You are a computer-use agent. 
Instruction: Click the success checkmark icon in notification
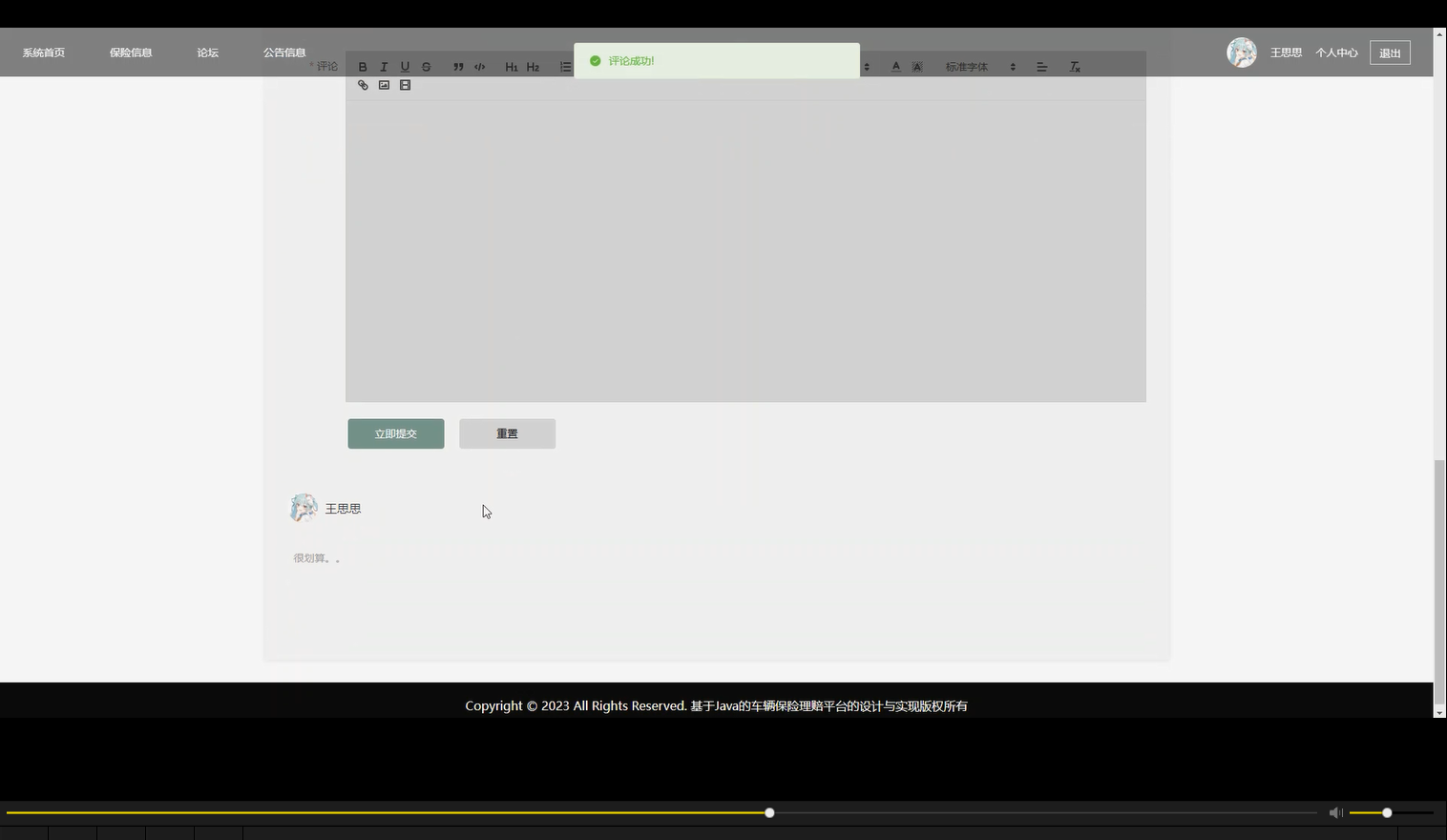pos(596,61)
